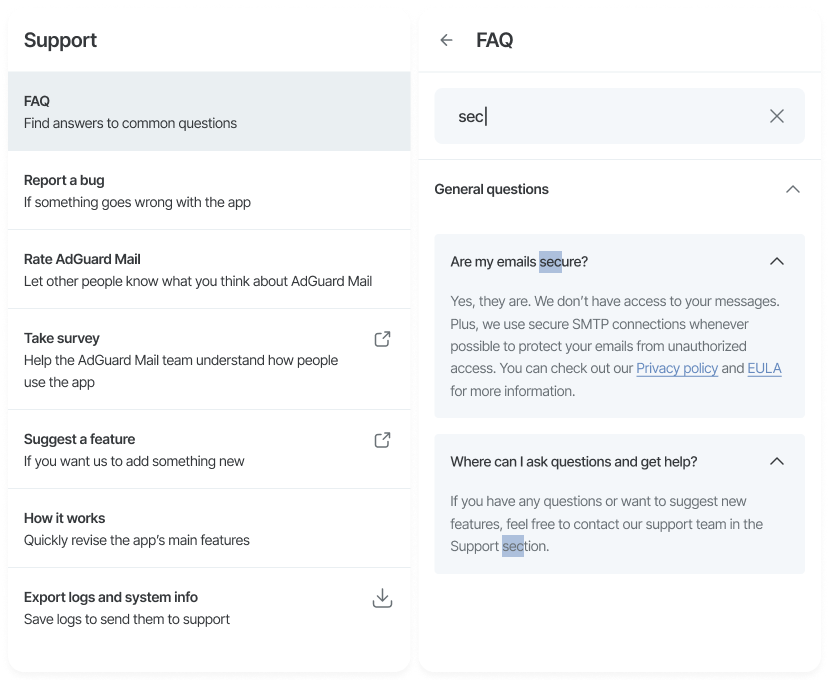Open the Privacy policy link
829x680 pixels.
[x=676, y=368]
